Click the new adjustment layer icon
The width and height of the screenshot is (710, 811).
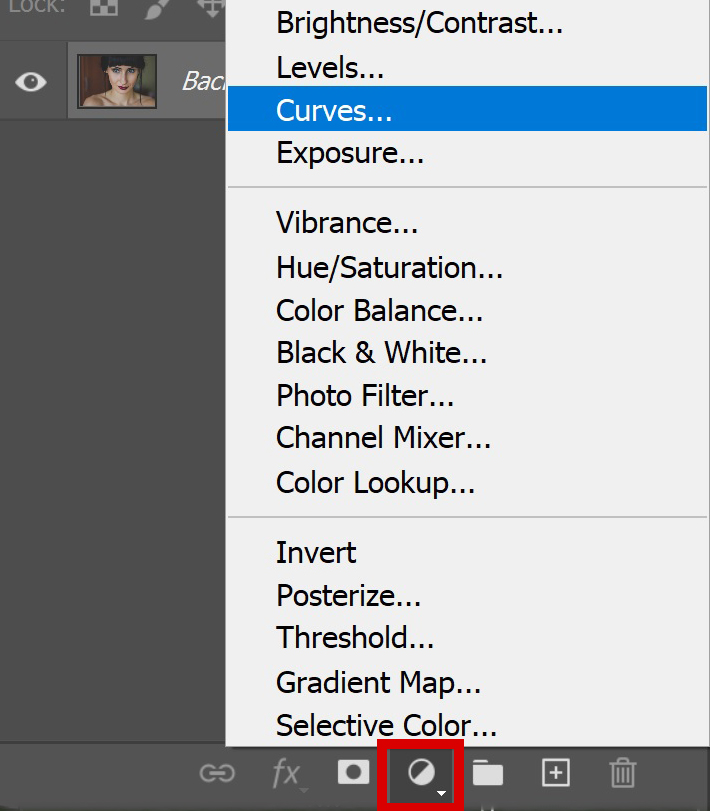(x=421, y=773)
